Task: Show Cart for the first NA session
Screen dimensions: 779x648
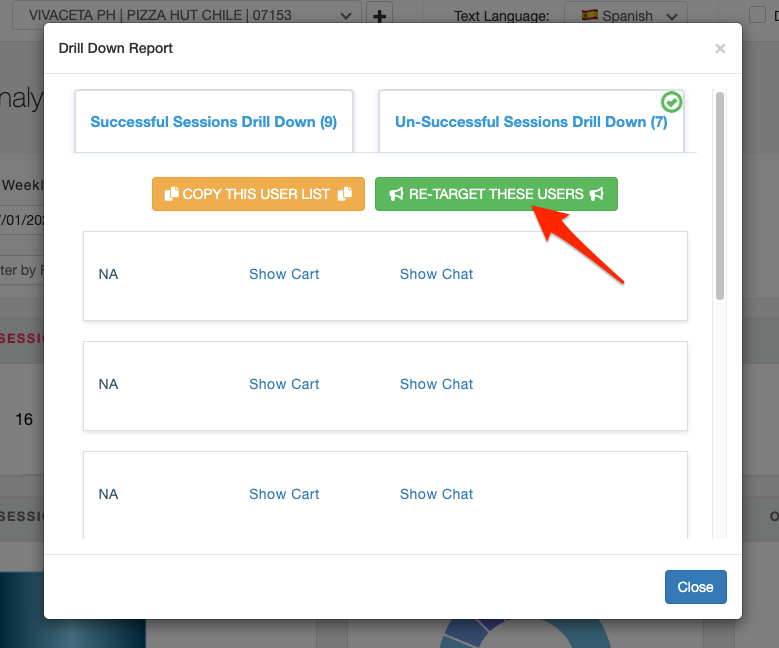Action: [x=284, y=274]
